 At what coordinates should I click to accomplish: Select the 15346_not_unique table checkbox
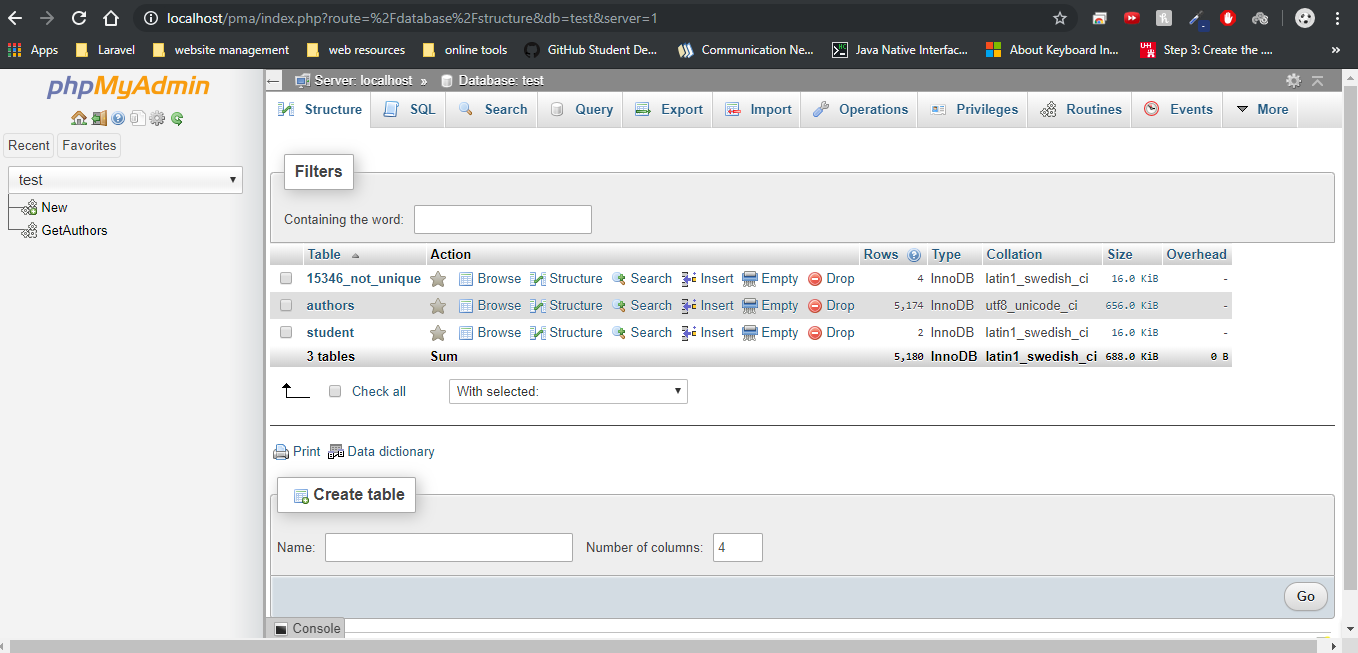pyautogui.click(x=286, y=279)
